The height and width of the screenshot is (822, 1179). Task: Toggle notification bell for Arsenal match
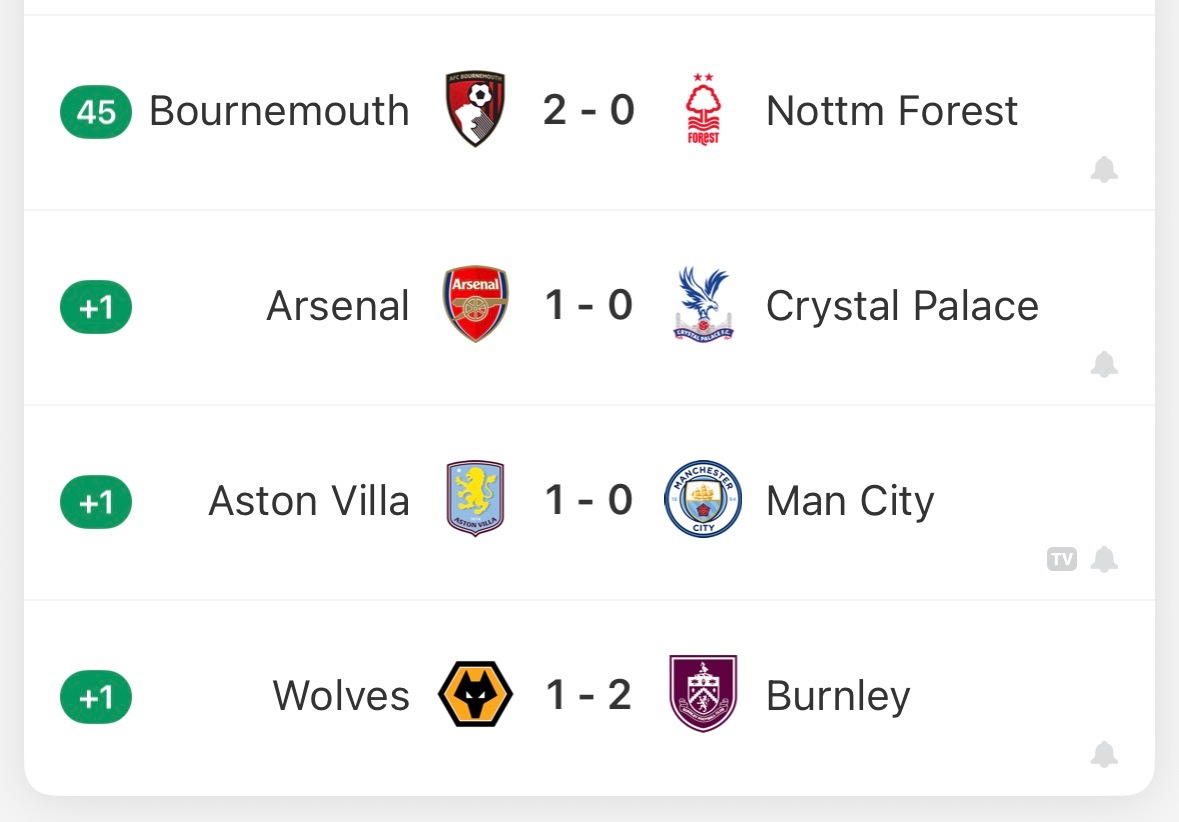[x=1103, y=365]
